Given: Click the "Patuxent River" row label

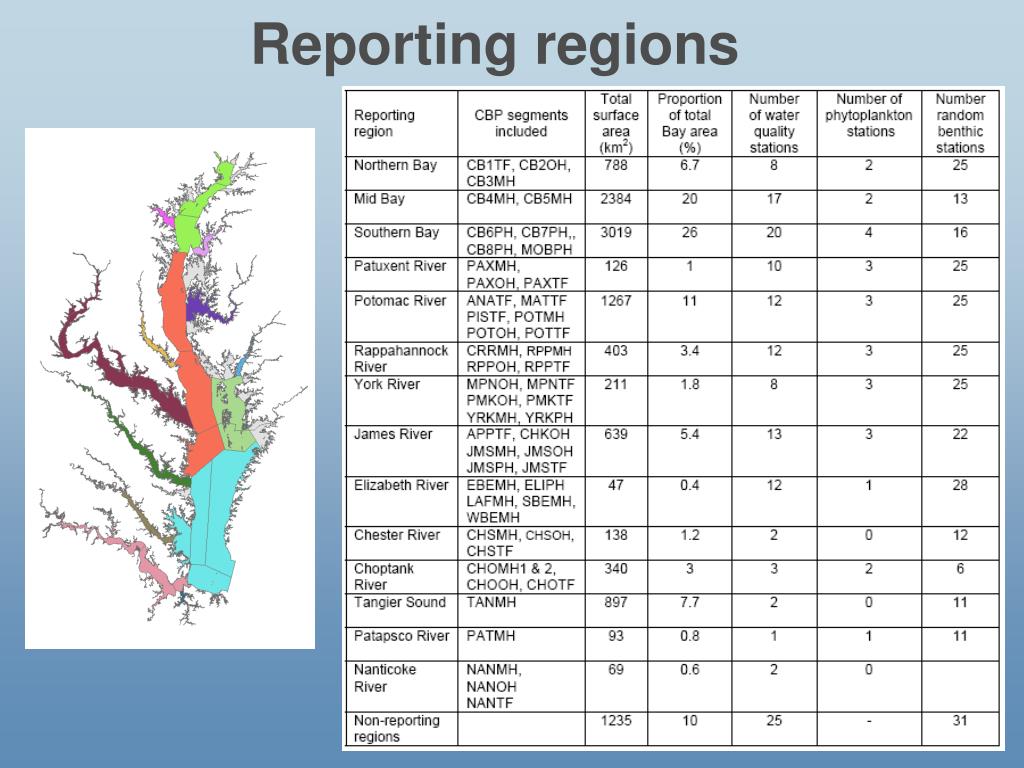Looking at the screenshot, I should coord(400,266).
